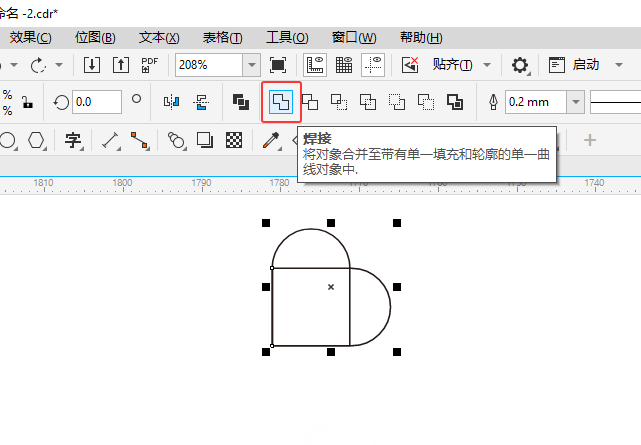Click the Import icon with down arrow
641x445 pixels.
[x=92, y=65]
